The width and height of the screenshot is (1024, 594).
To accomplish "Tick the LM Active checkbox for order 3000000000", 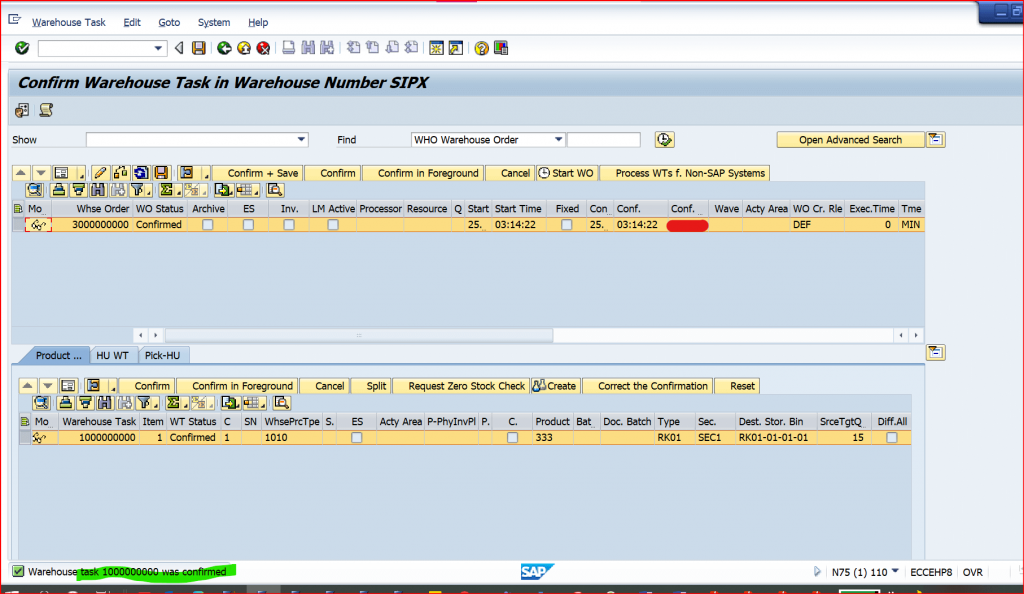I will click(x=333, y=225).
